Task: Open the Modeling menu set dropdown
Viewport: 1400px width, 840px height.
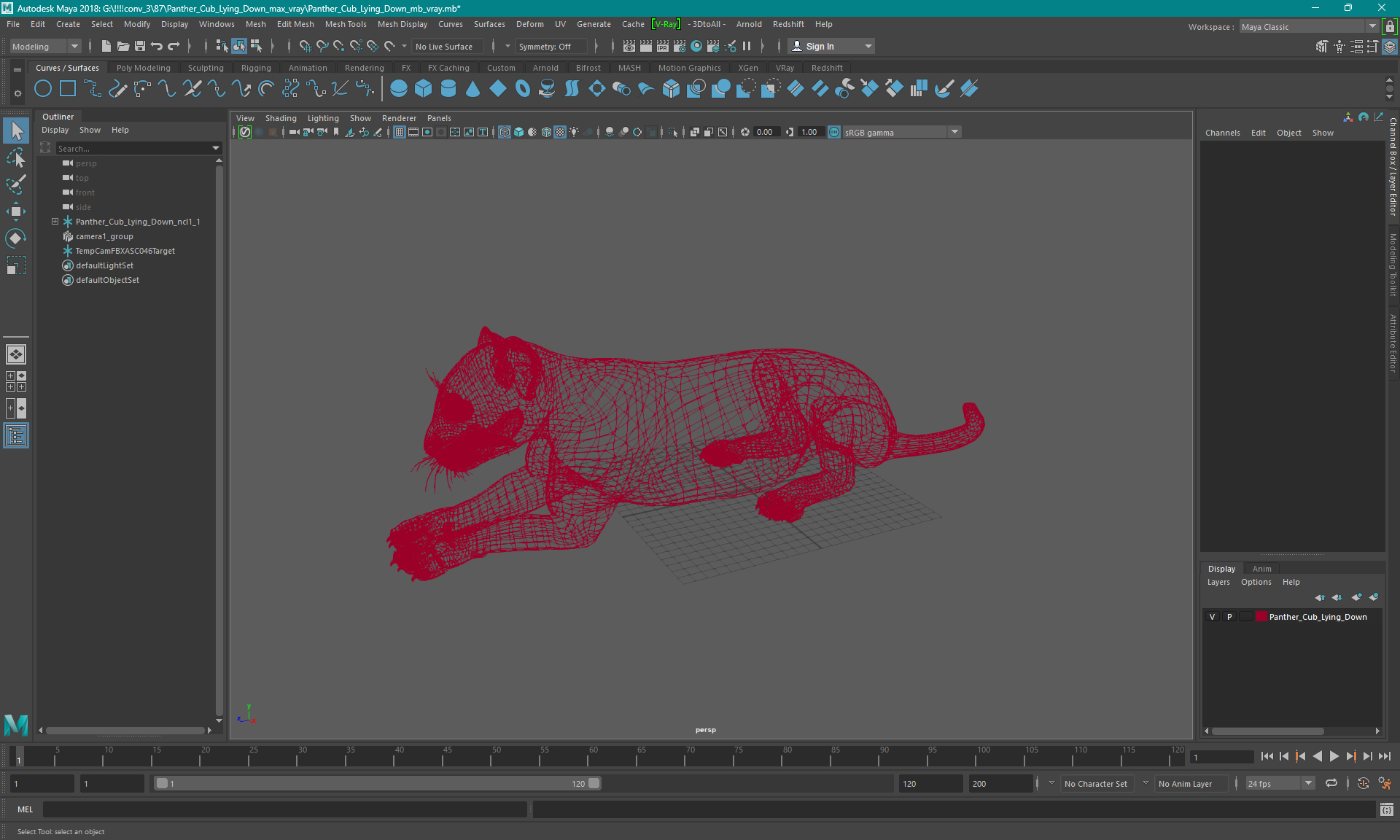Action: click(x=46, y=46)
